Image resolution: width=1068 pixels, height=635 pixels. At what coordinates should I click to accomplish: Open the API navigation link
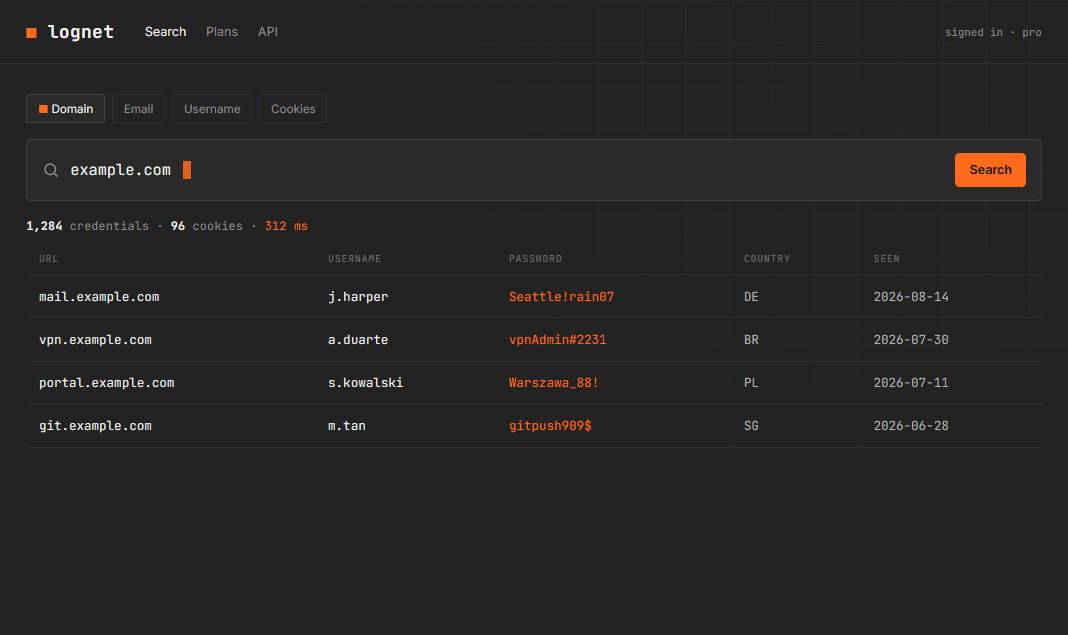click(268, 32)
